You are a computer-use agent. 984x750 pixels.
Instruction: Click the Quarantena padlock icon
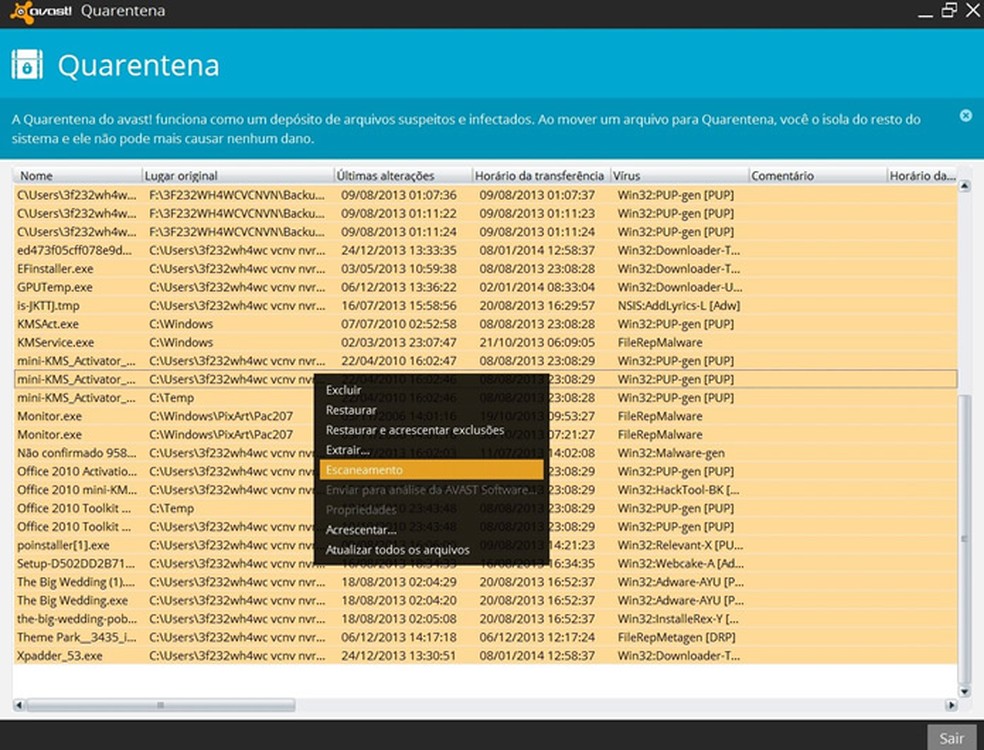coord(27,63)
